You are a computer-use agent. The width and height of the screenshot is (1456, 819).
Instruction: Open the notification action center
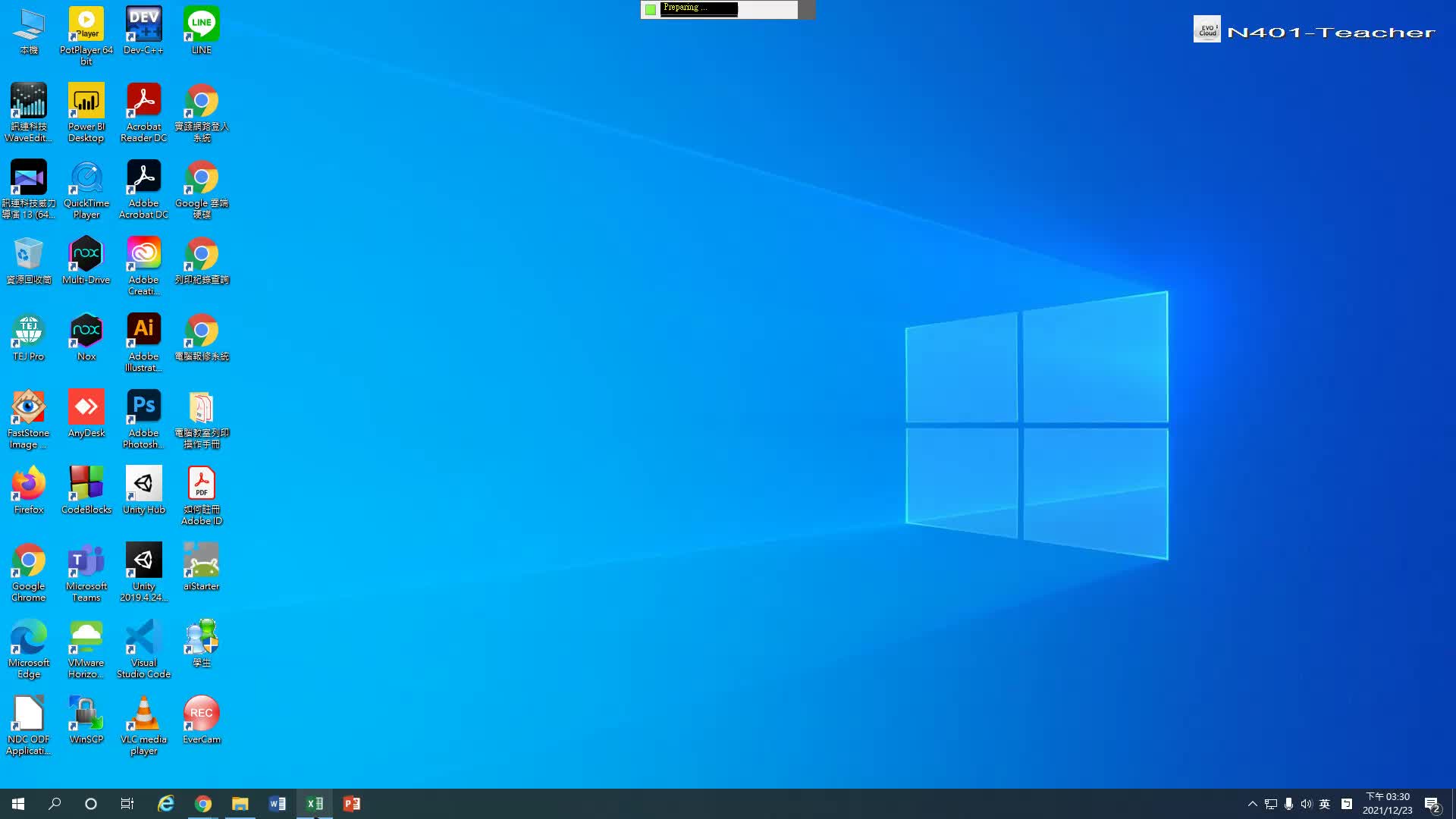(1432, 804)
